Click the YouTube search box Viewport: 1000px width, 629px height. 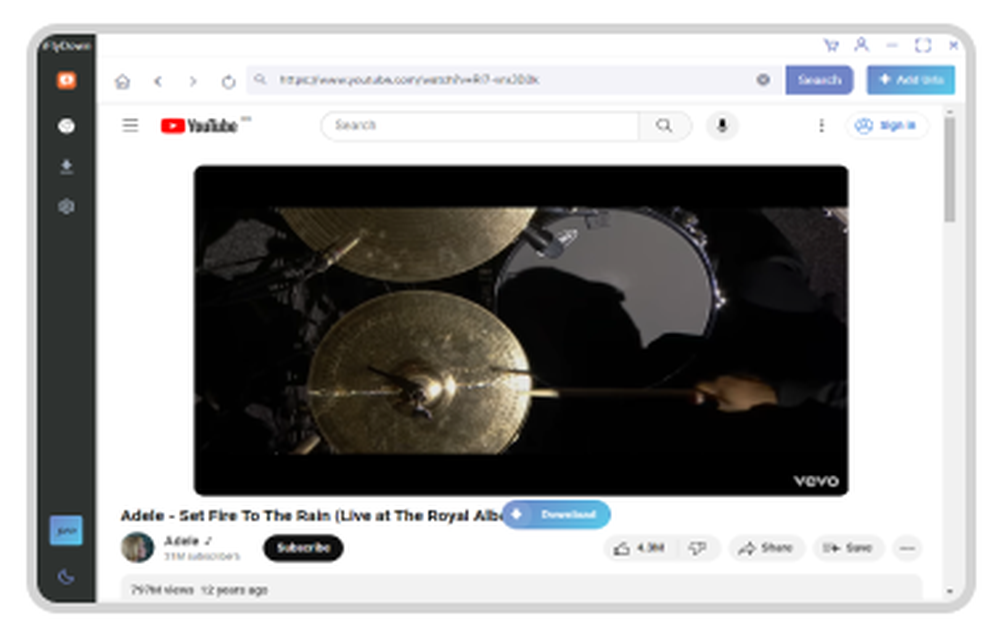click(x=481, y=125)
